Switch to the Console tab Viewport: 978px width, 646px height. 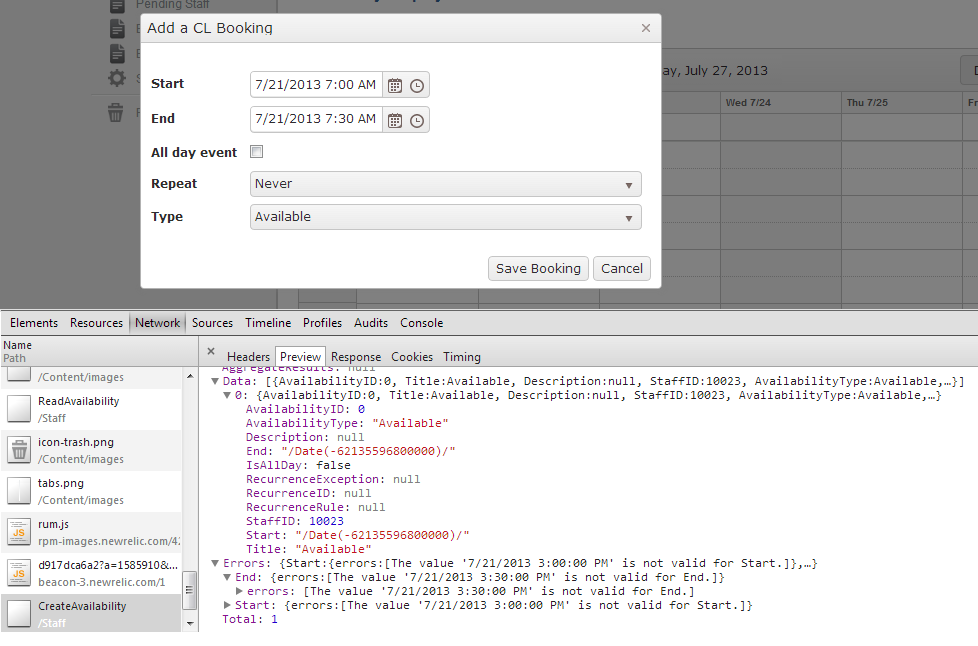pos(422,323)
